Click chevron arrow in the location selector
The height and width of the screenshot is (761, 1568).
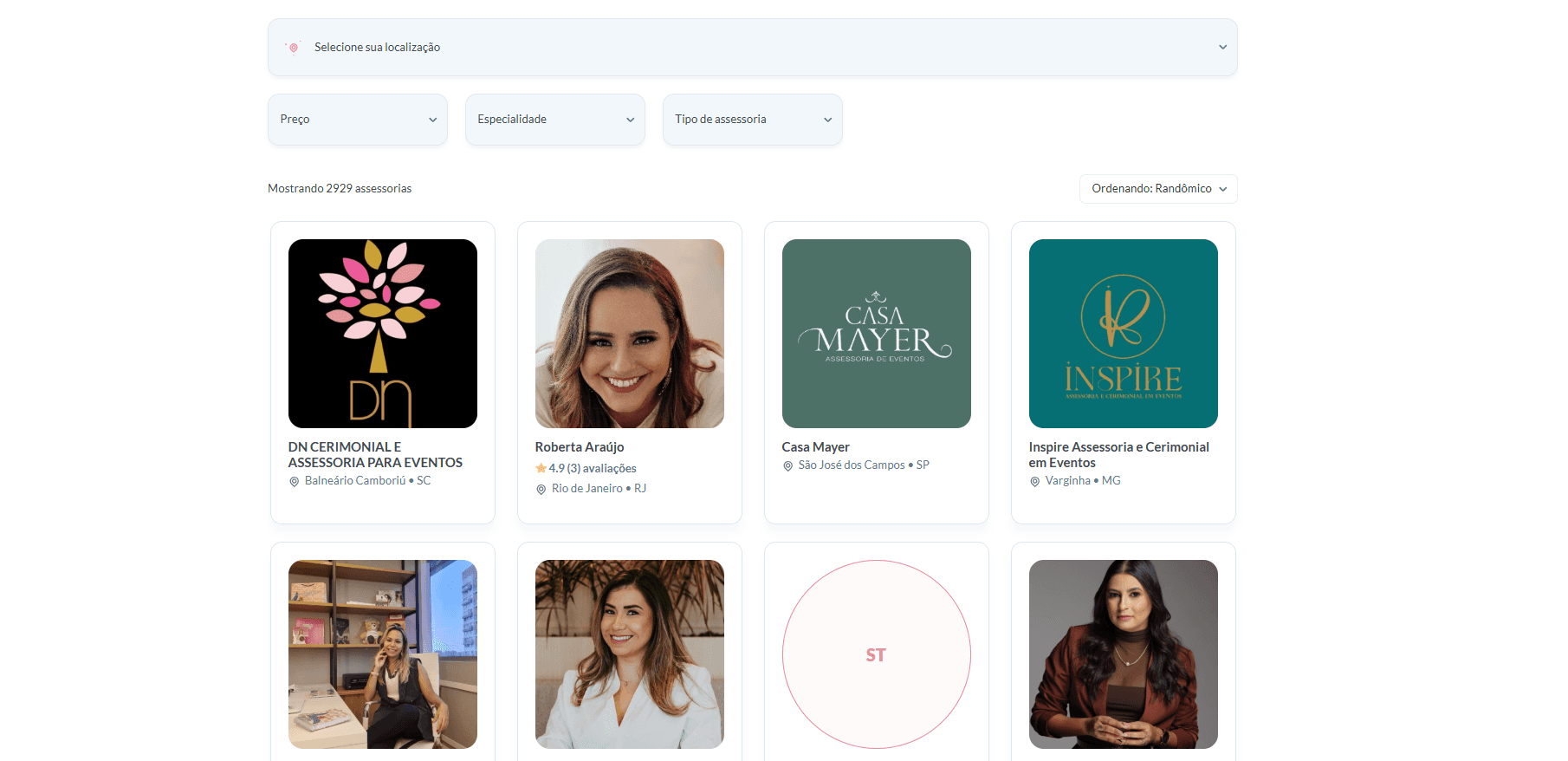click(1222, 48)
